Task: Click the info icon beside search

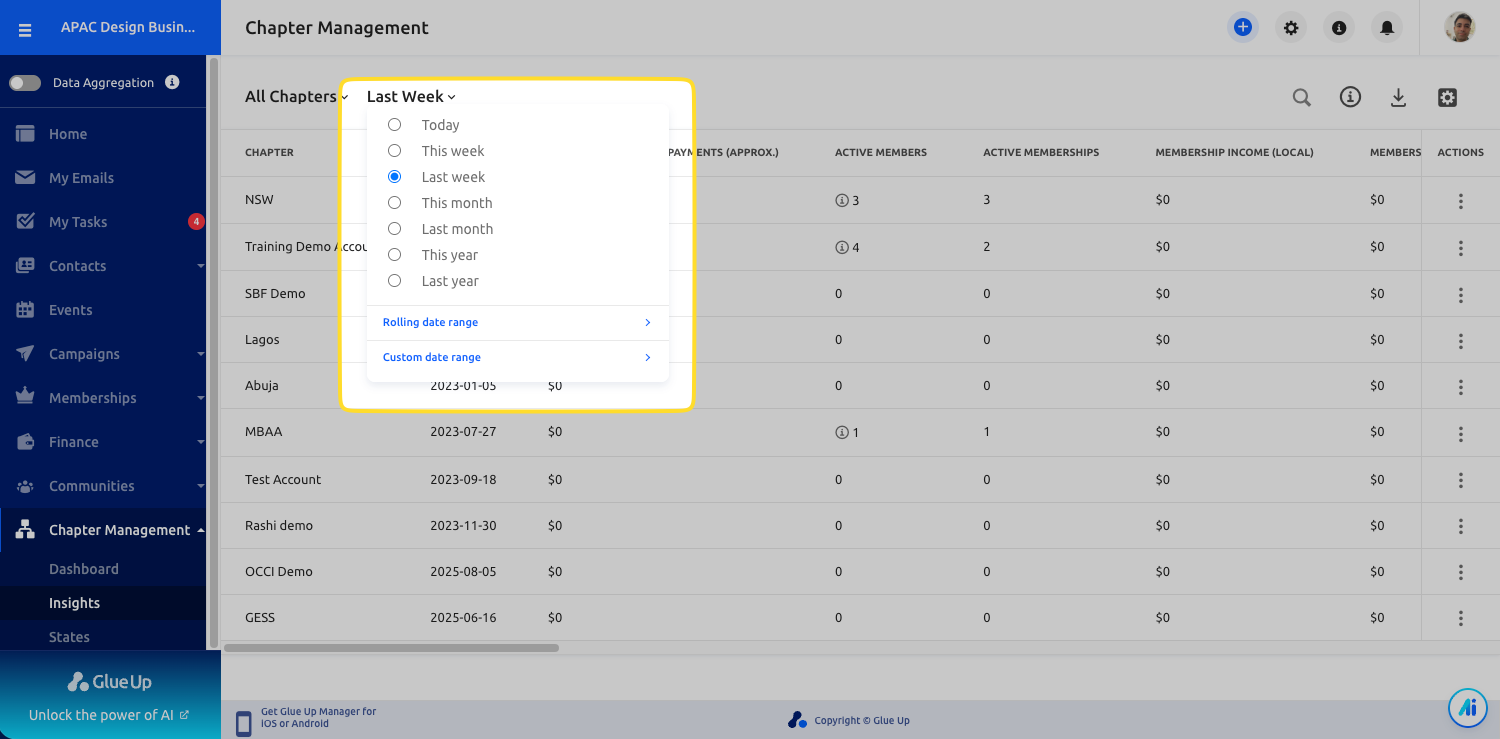Action: 1350,97
